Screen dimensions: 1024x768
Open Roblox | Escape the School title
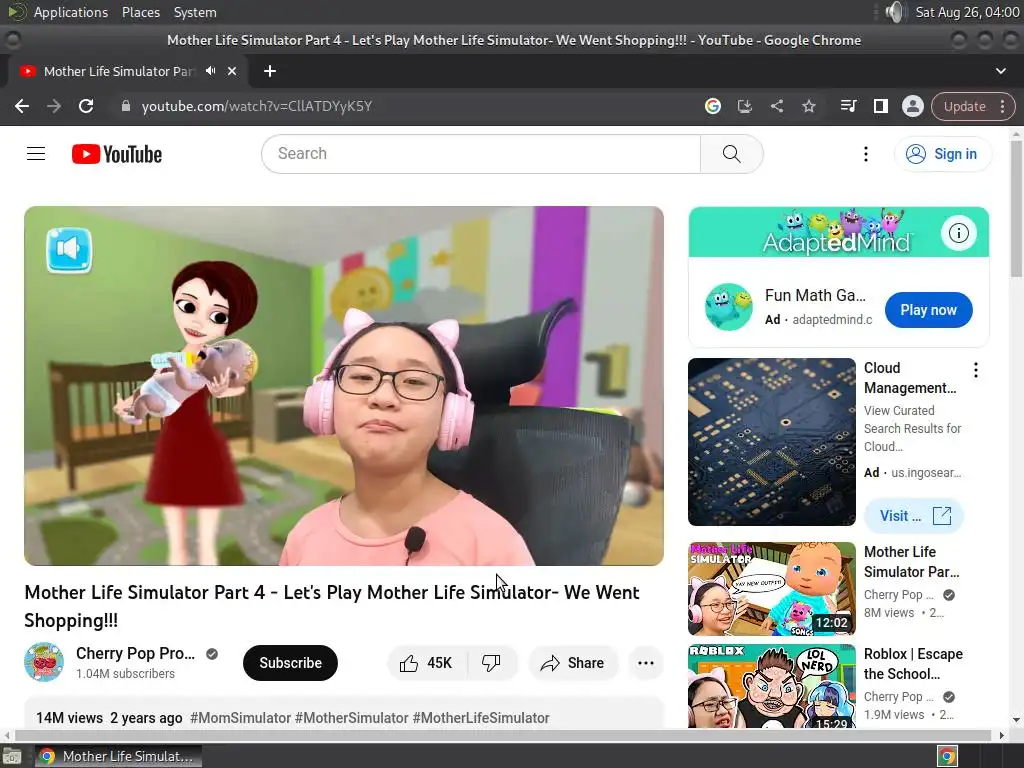[x=912, y=664]
